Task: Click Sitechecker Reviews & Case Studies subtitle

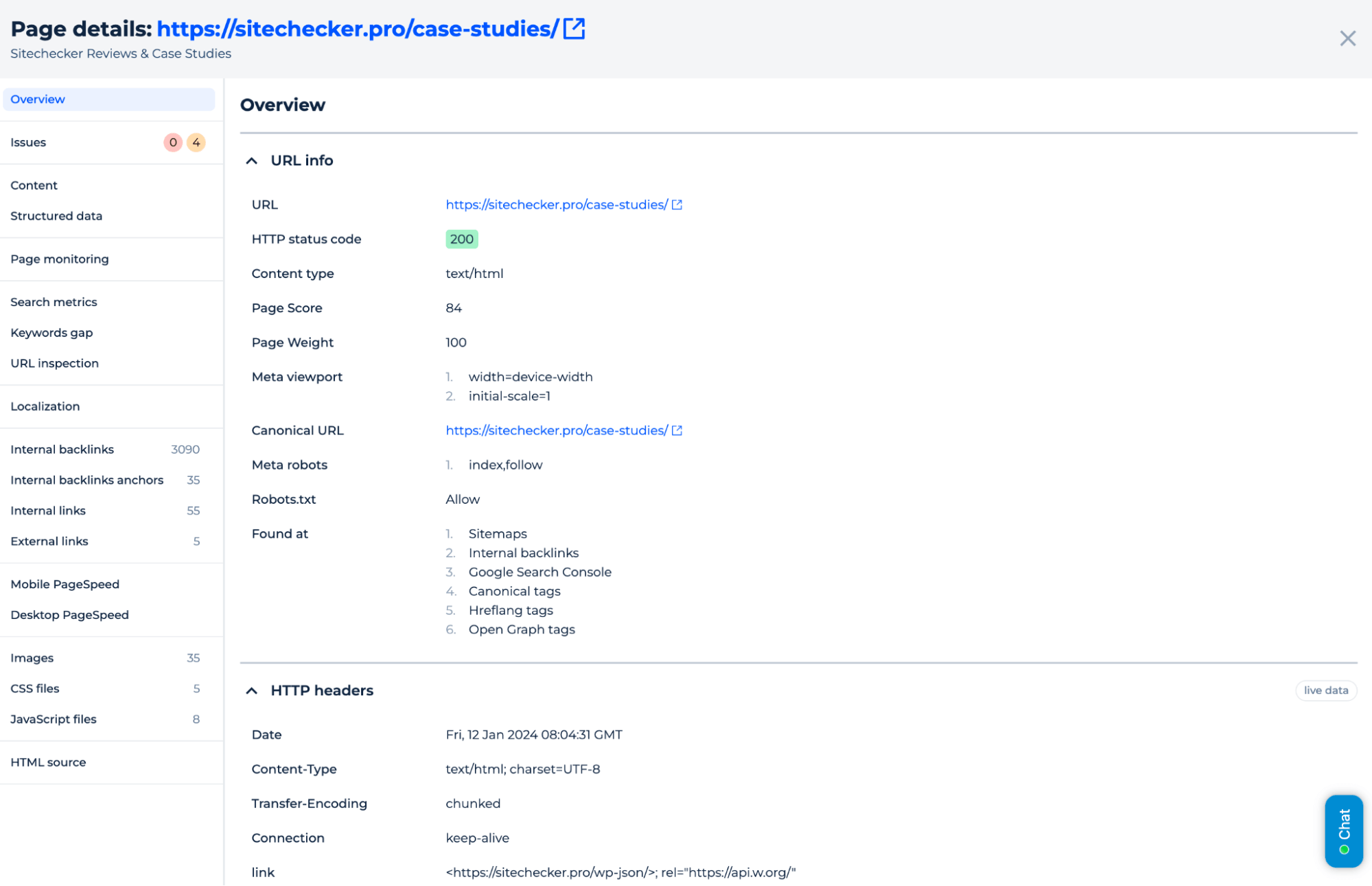Action: pos(121,54)
